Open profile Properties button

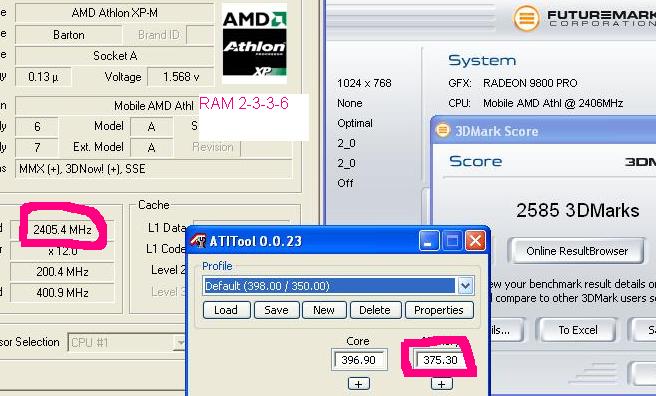439,310
